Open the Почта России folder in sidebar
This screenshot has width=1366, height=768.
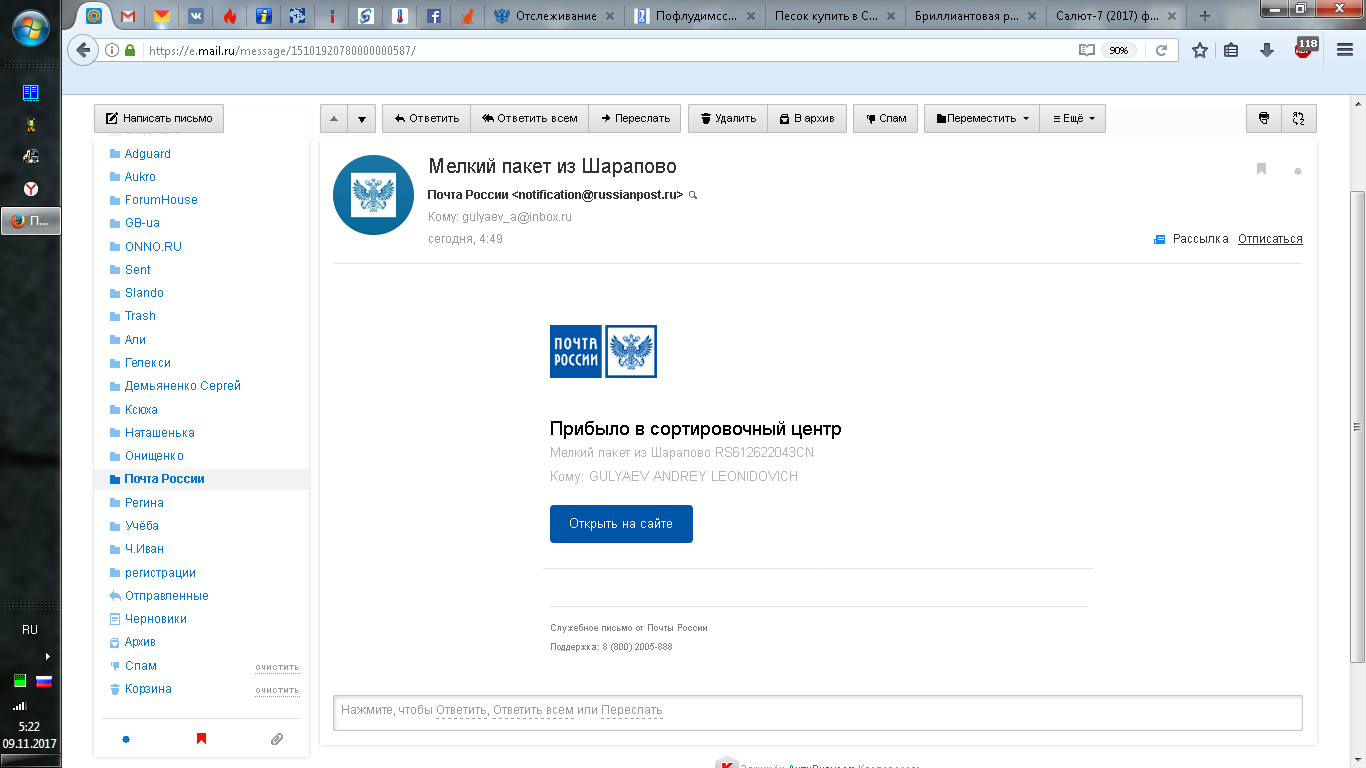(x=164, y=479)
